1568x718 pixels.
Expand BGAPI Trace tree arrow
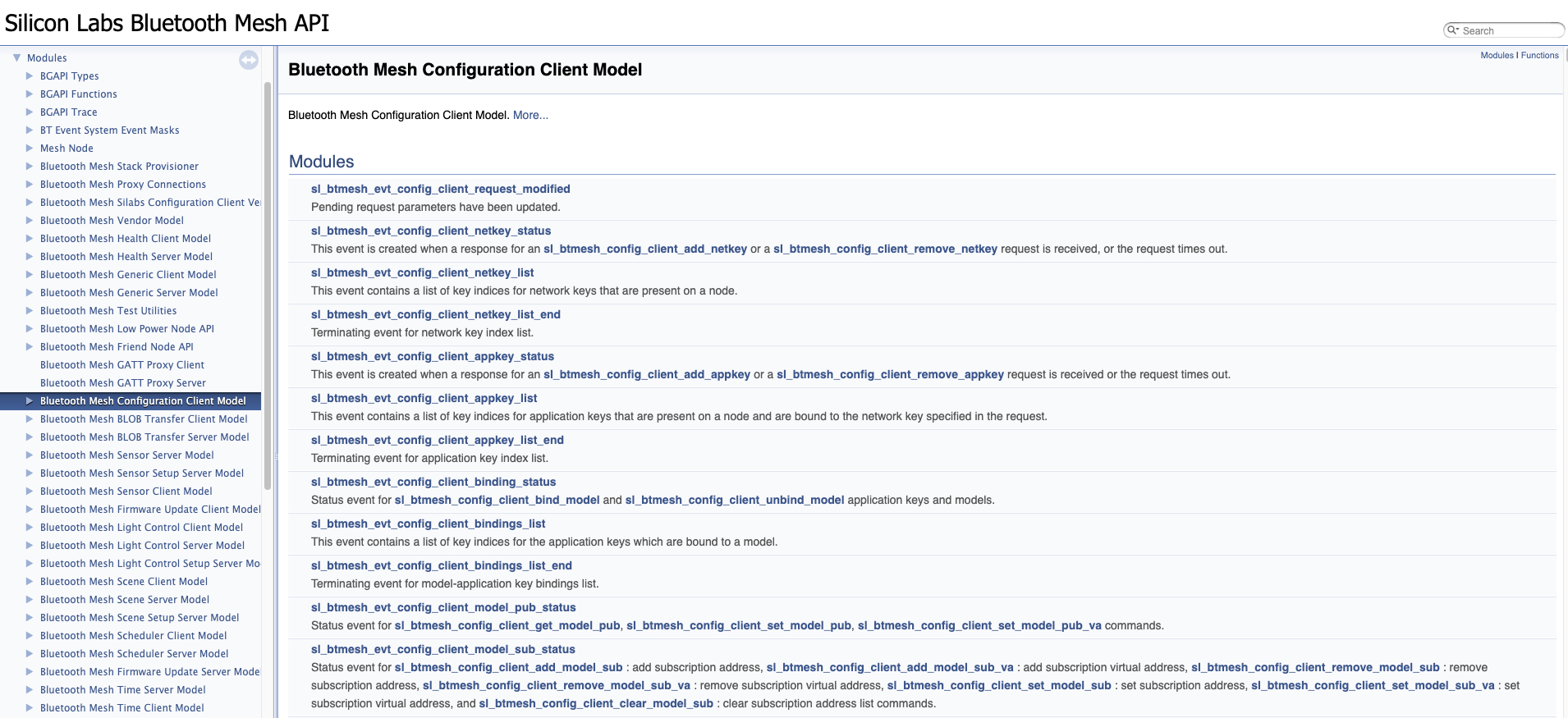click(x=30, y=112)
